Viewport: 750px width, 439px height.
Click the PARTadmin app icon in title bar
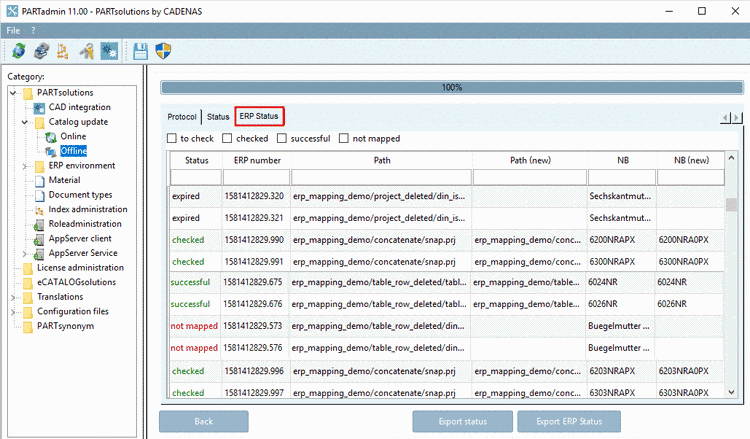click(x=12, y=11)
